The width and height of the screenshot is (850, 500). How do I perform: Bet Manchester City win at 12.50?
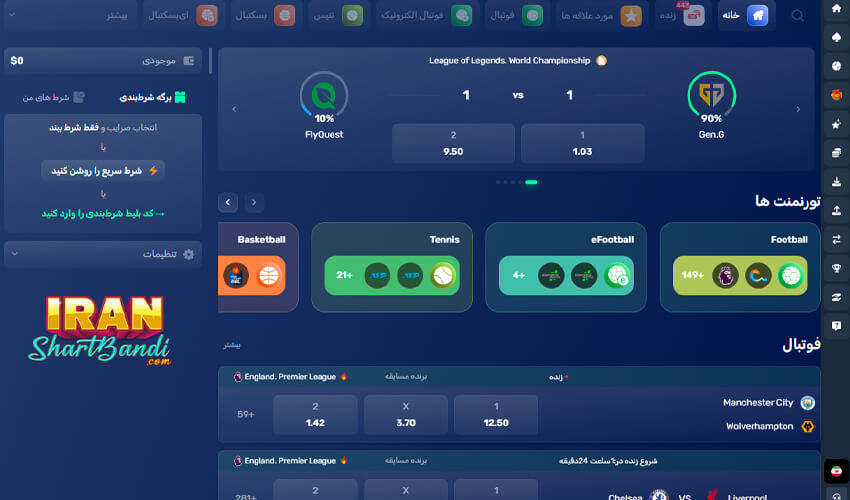point(496,415)
